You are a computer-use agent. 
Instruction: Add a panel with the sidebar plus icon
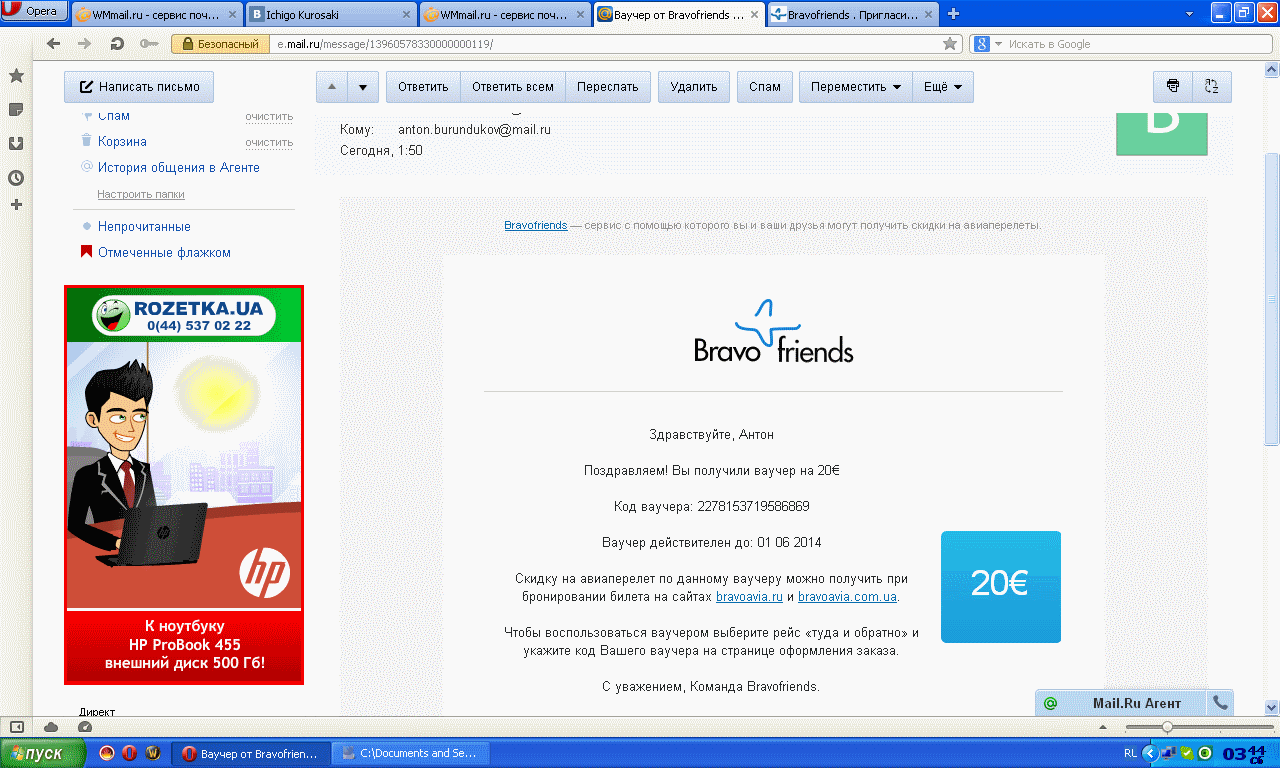click(16, 205)
